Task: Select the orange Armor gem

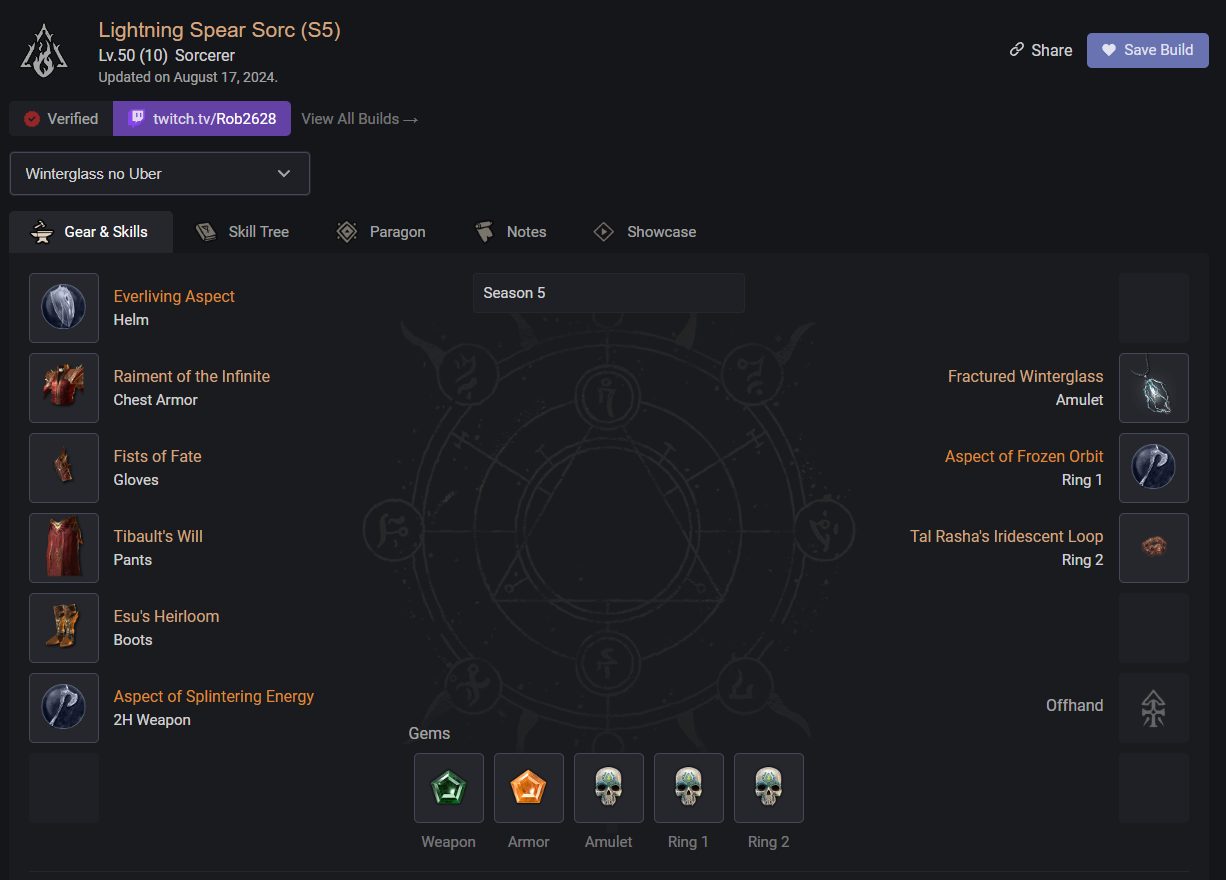Action: click(x=529, y=788)
